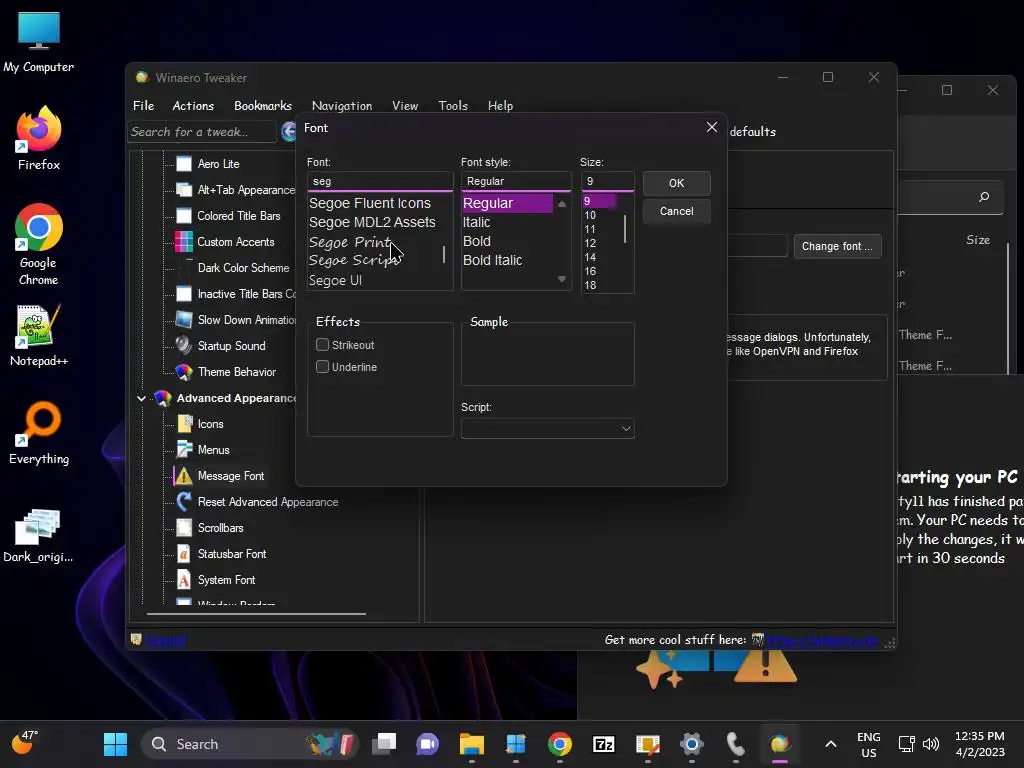The width and height of the screenshot is (1024, 768).
Task: Click the taskbar Search box
Action: pyautogui.click(x=250, y=744)
